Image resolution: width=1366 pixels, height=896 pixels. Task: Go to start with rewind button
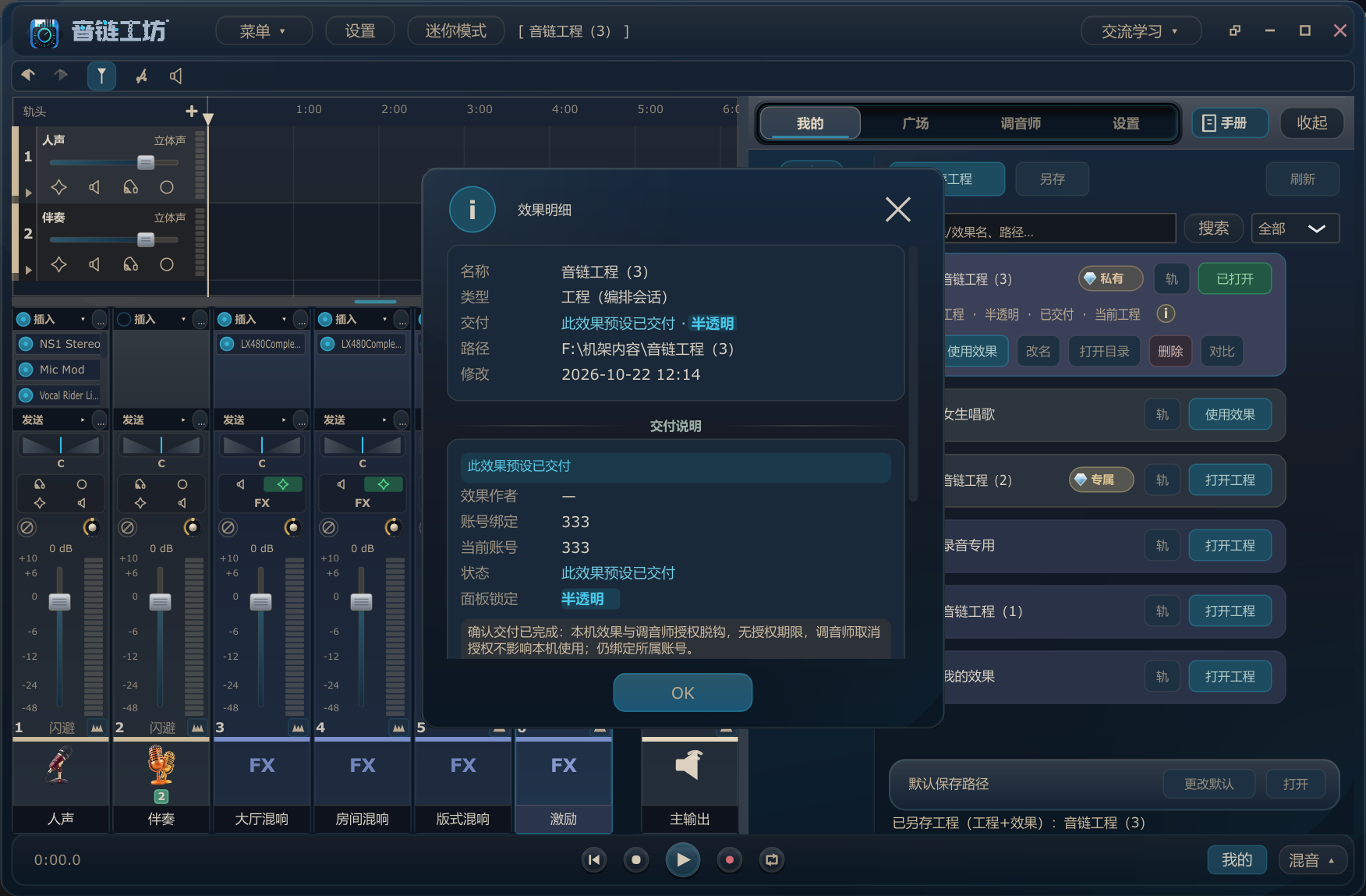[x=594, y=859]
